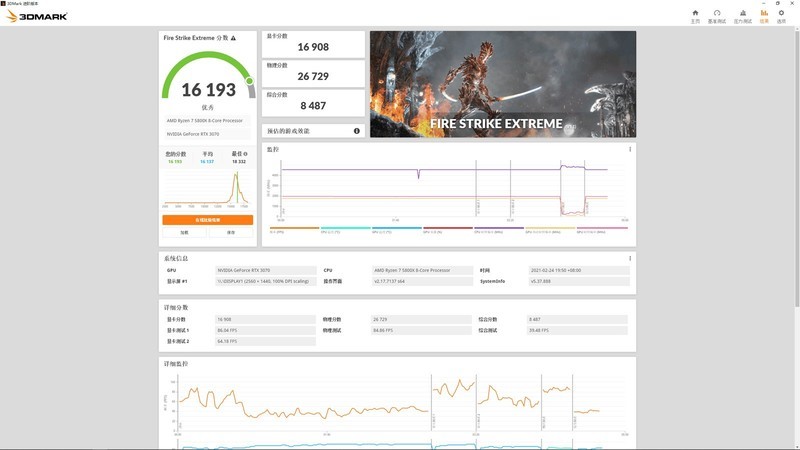Go to the Home (主页) tab
800x450 pixels.
[695, 16]
